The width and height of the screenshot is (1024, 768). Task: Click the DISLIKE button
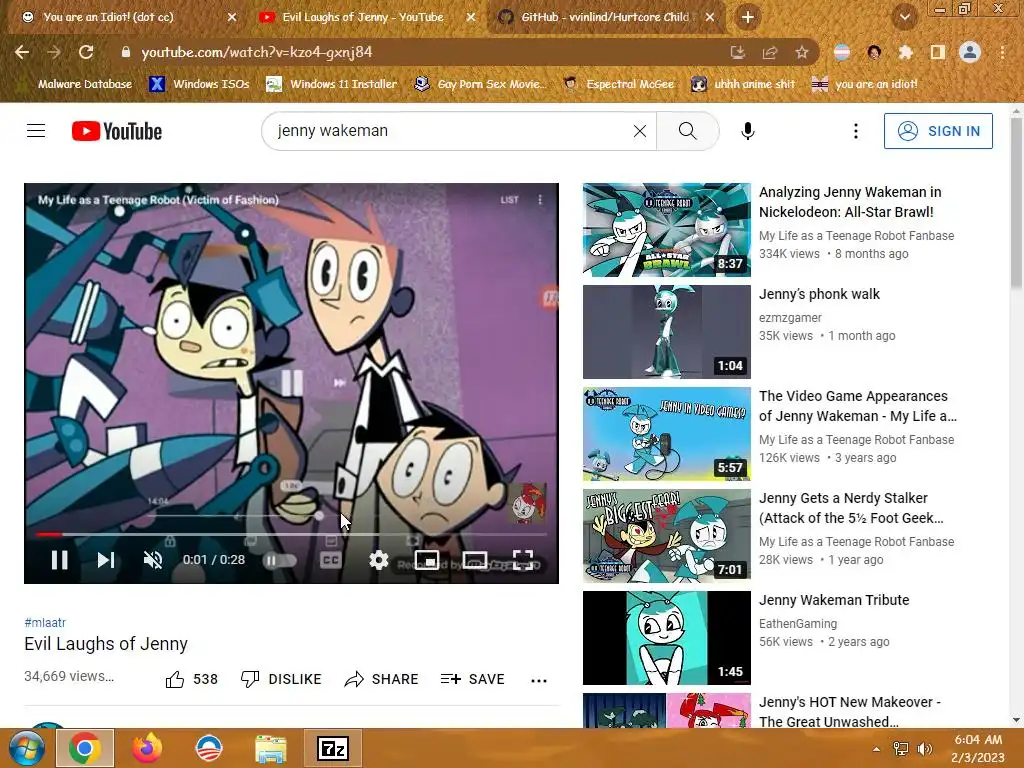281,679
